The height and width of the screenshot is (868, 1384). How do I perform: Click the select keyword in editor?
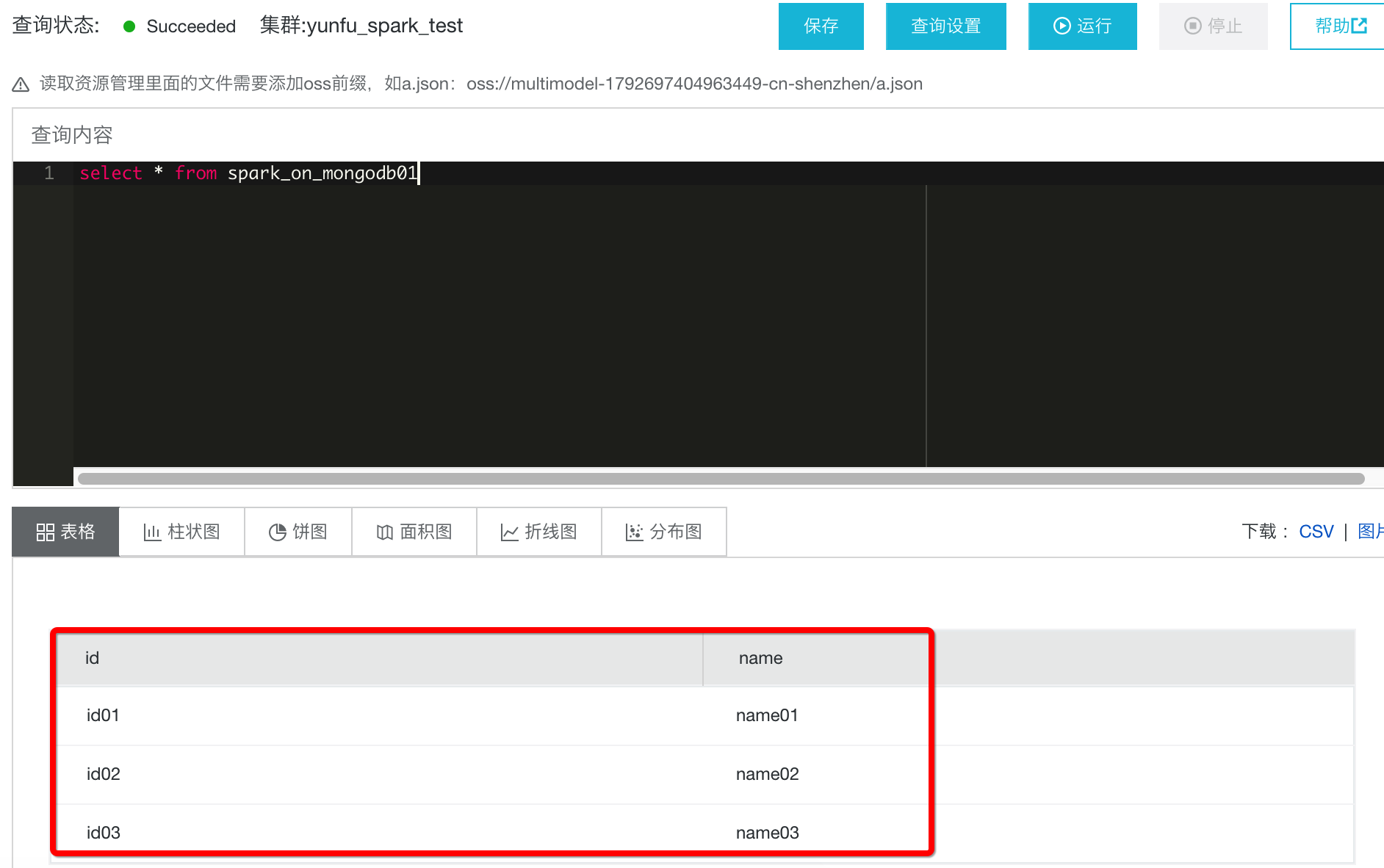pos(111,173)
